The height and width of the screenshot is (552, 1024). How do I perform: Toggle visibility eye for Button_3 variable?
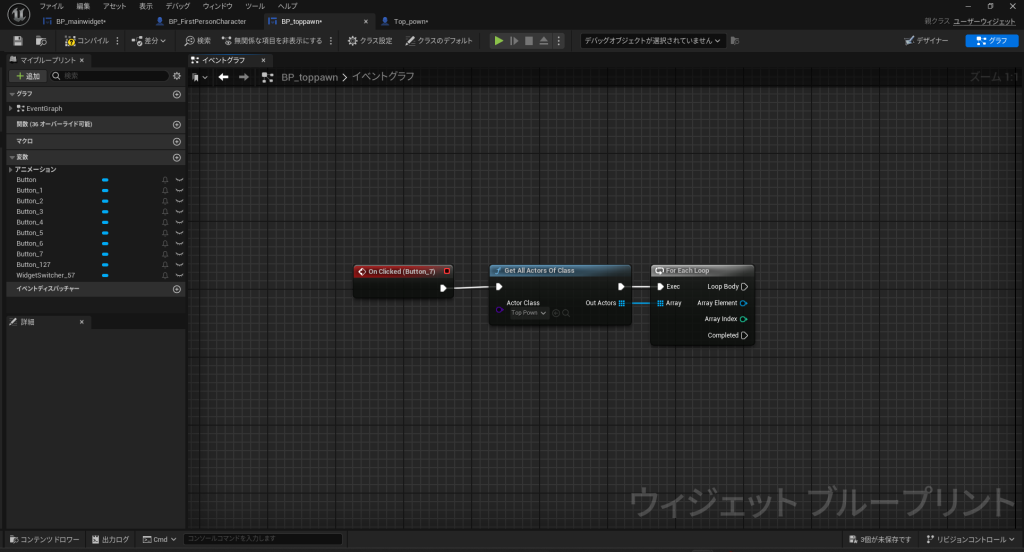pyautogui.click(x=180, y=212)
